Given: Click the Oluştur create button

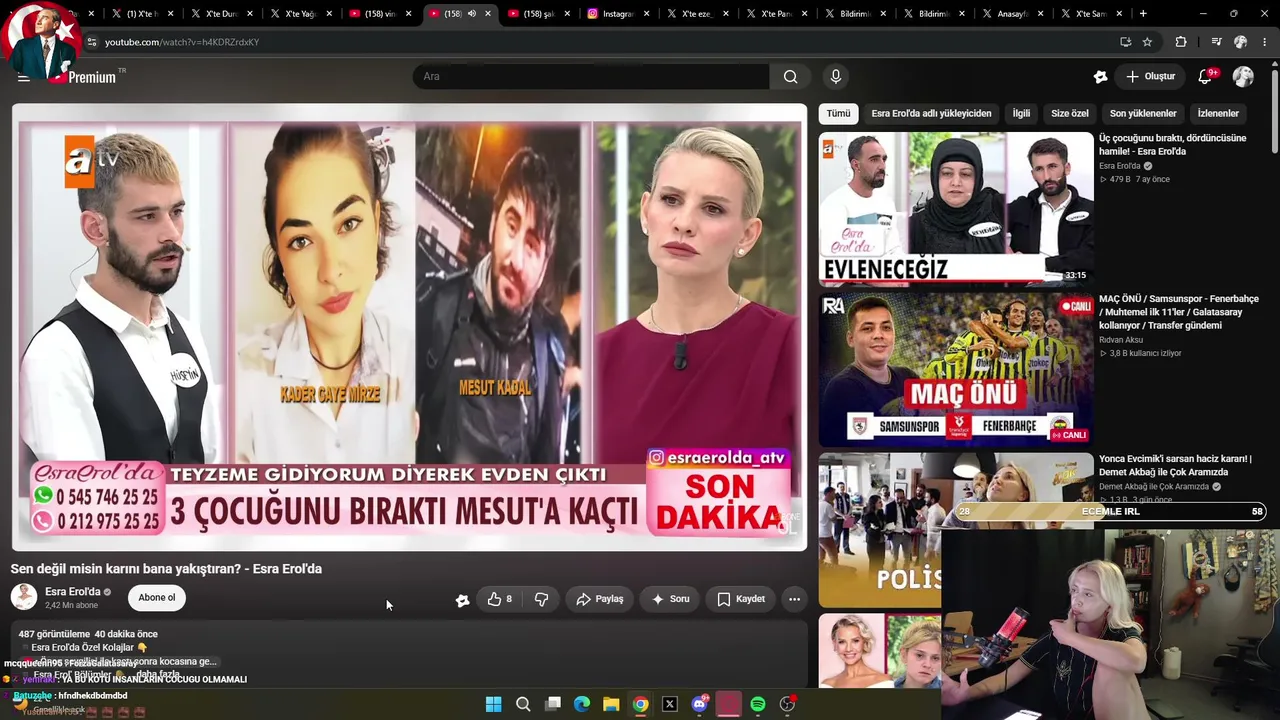Looking at the screenshot, I should pos(1150,77).
